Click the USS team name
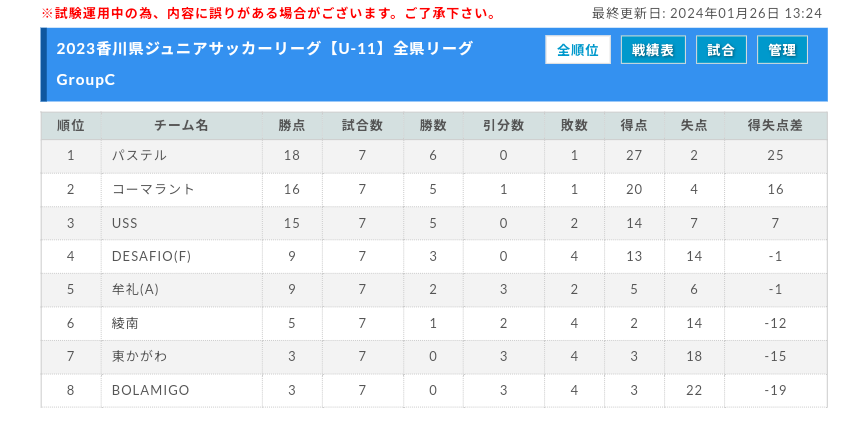 coord(125,223)
